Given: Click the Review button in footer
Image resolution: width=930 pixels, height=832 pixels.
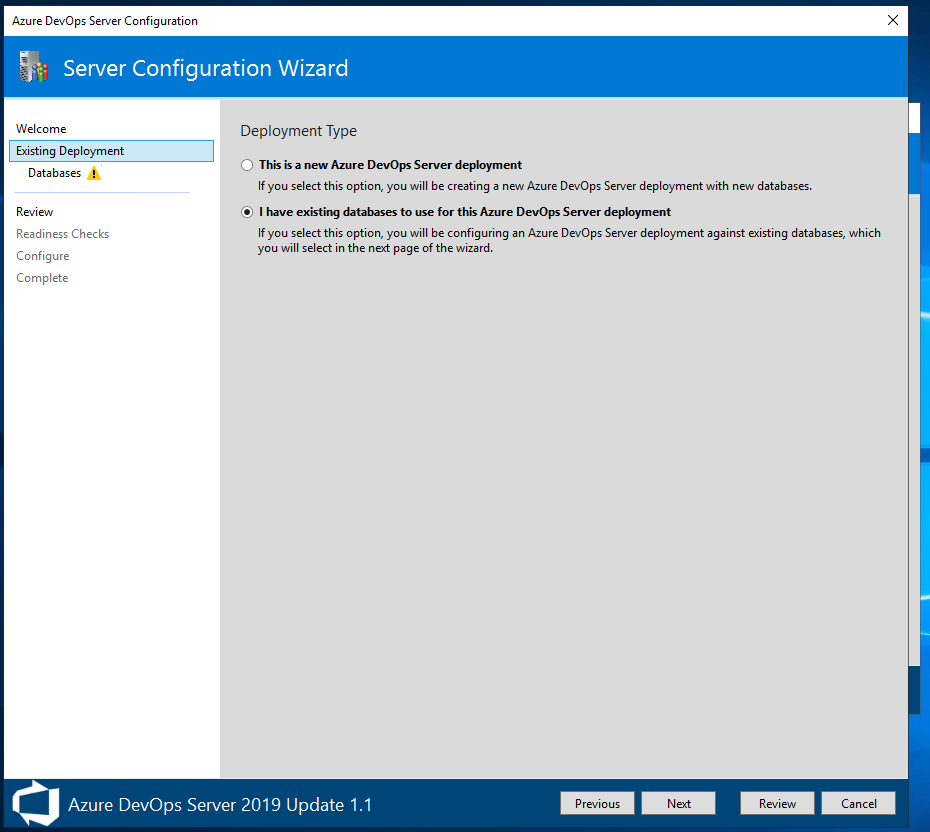Looking at the screenshot, I should coord(777,804).
